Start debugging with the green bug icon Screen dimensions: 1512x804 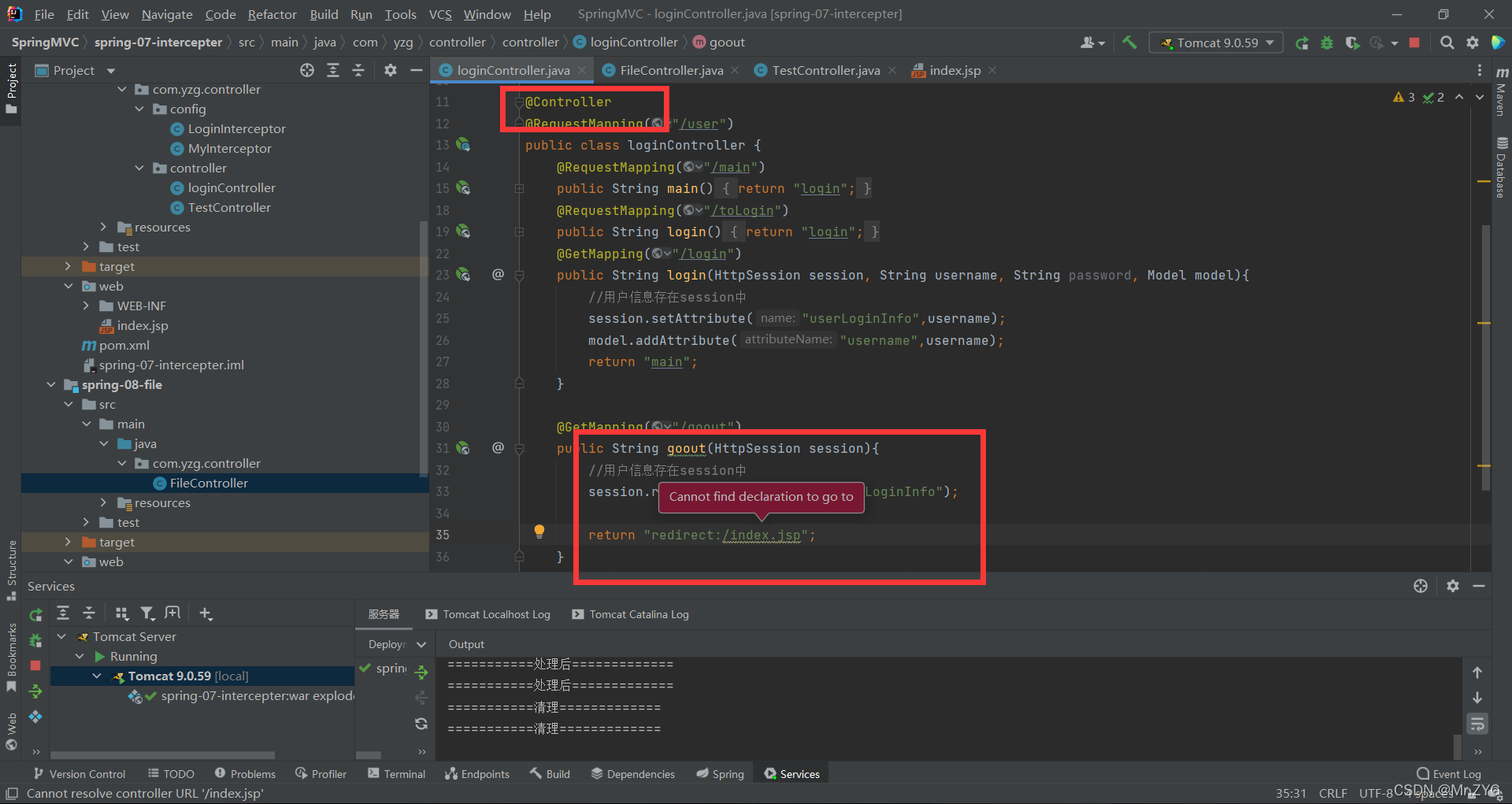pos(1327,43)
